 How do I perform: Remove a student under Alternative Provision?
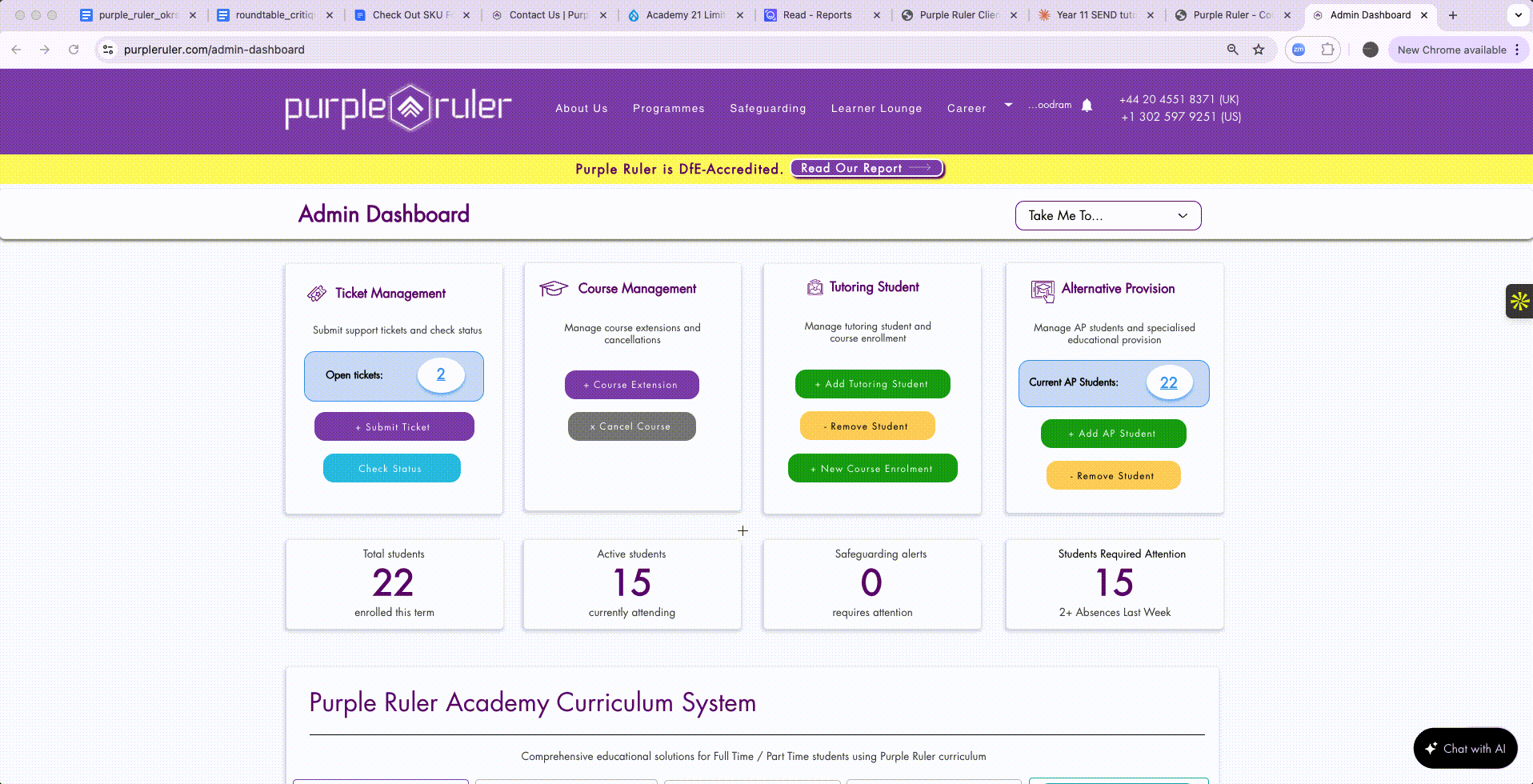coord(1113,475)
